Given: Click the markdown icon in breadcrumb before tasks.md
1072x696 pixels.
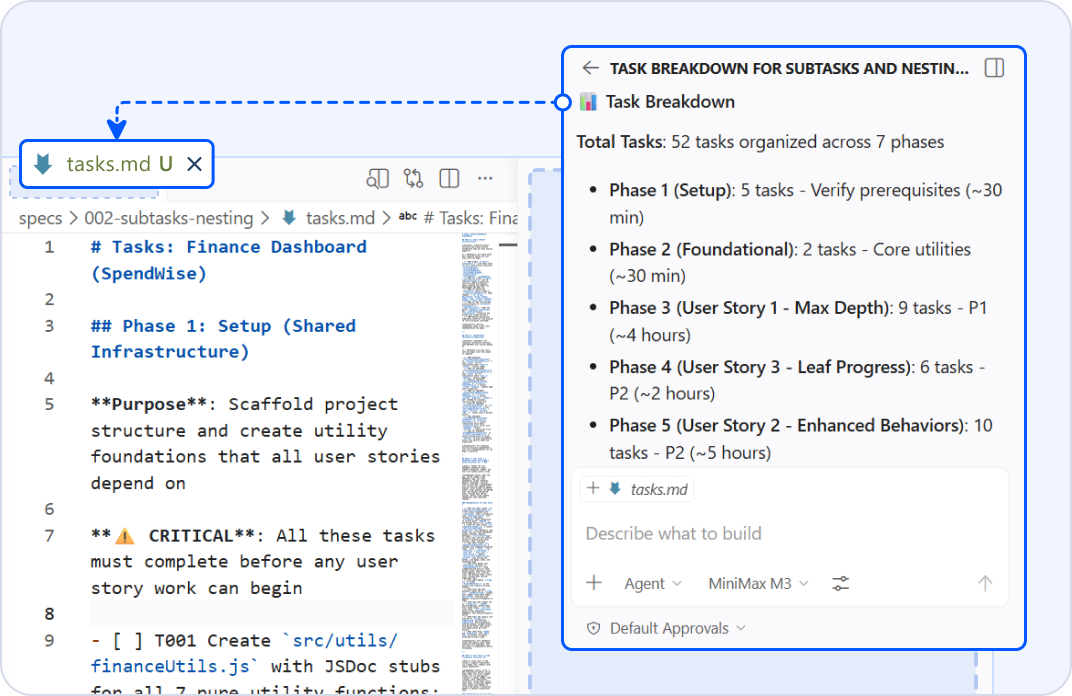Looking at the screenshot, I should pos(289,217).
